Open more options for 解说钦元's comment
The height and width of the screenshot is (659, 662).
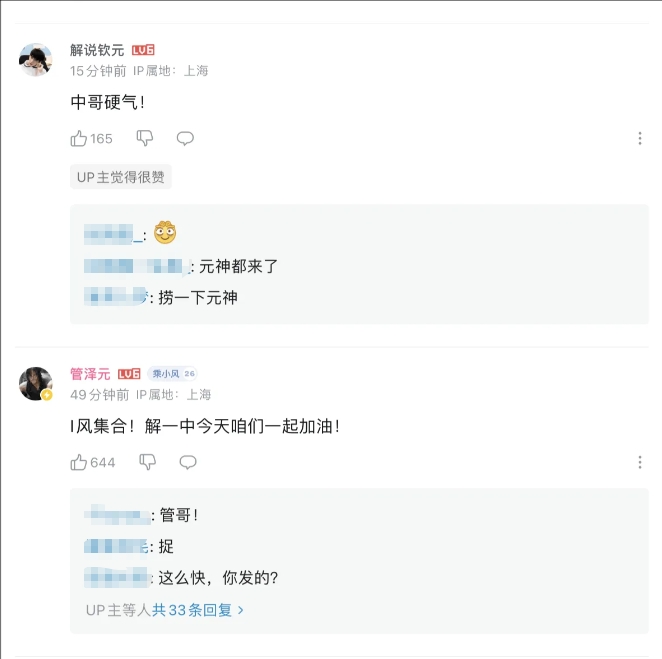[640, 138]
